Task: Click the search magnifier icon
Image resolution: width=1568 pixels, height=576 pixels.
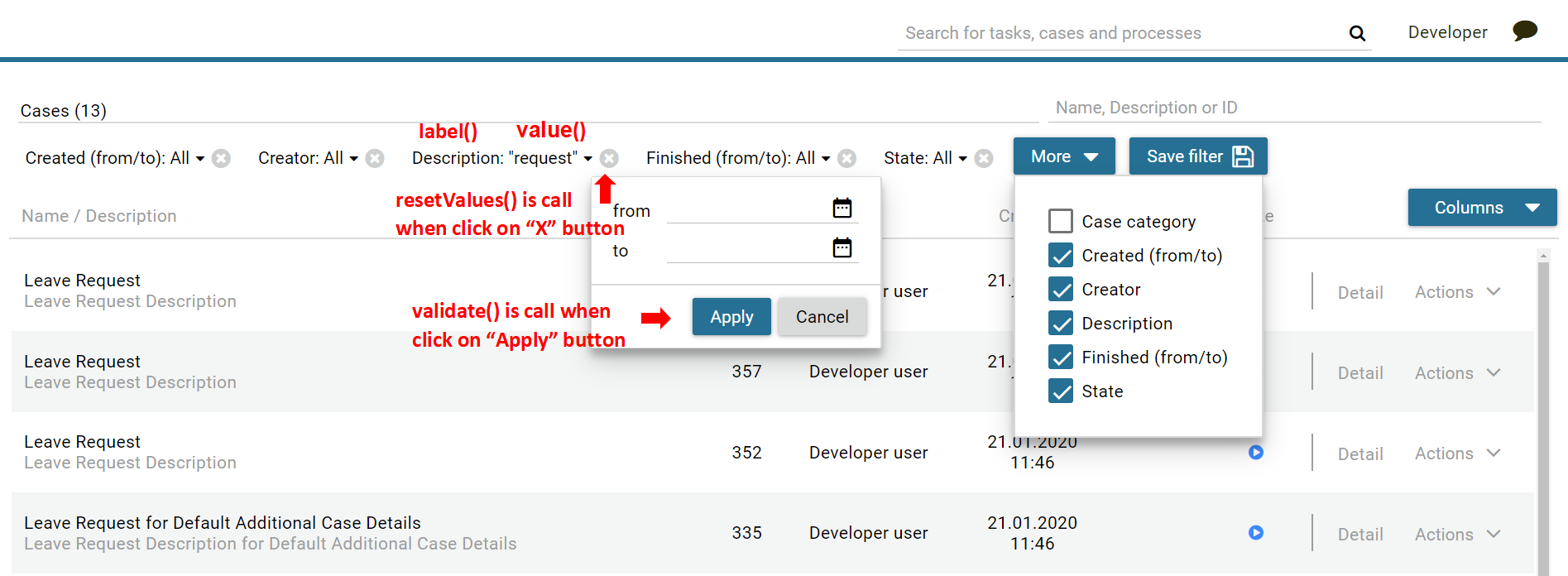Action: point(1357,33)
